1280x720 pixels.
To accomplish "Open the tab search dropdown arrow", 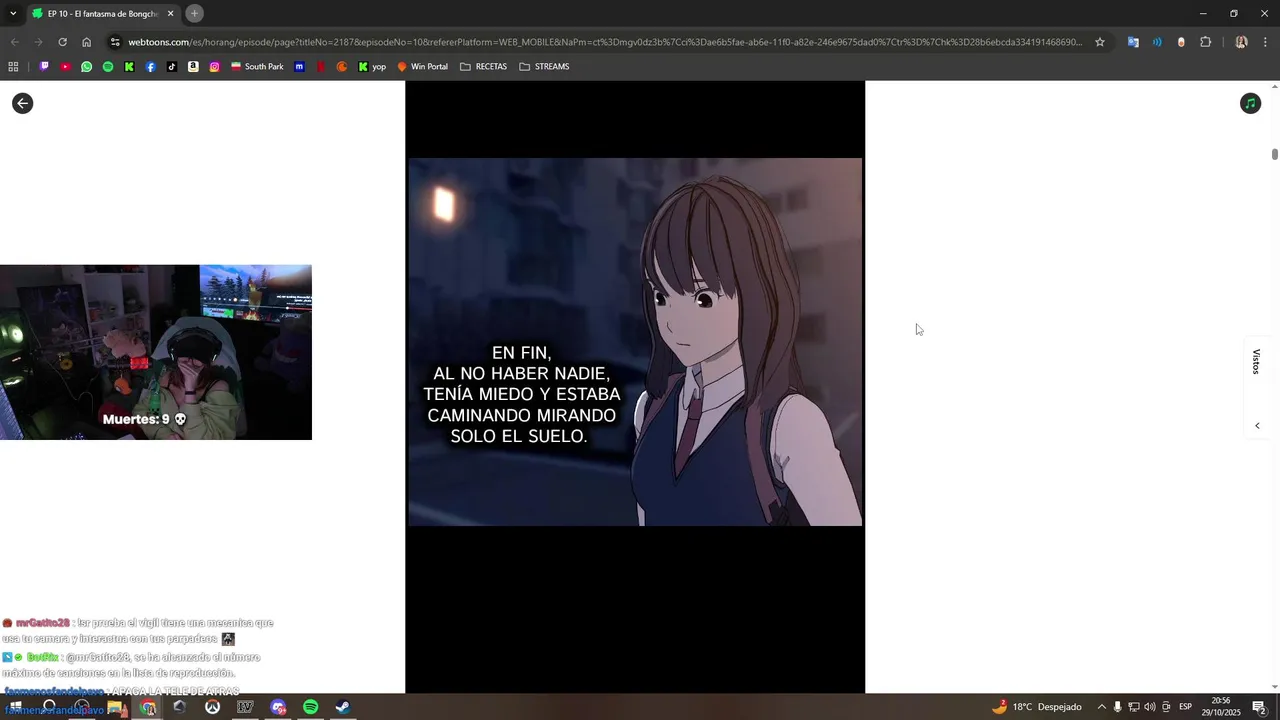I will pyautogui.click(x=13, y=13).
